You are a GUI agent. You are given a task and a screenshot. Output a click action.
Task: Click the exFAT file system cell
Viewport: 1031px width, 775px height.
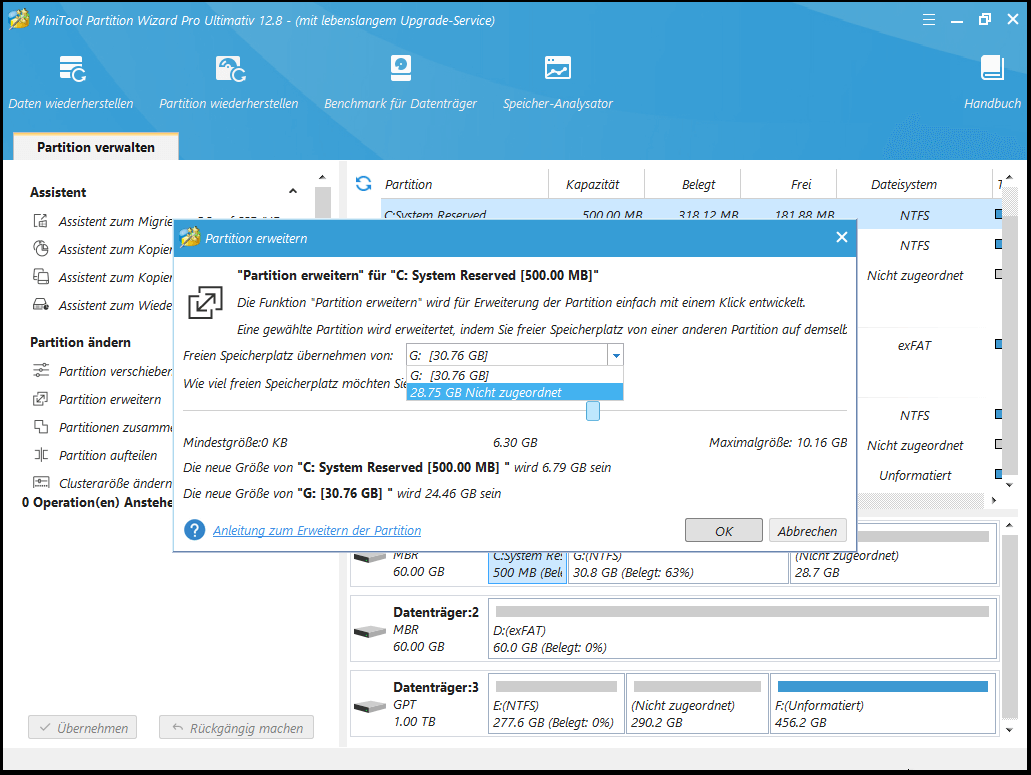[x=915, y=345]
